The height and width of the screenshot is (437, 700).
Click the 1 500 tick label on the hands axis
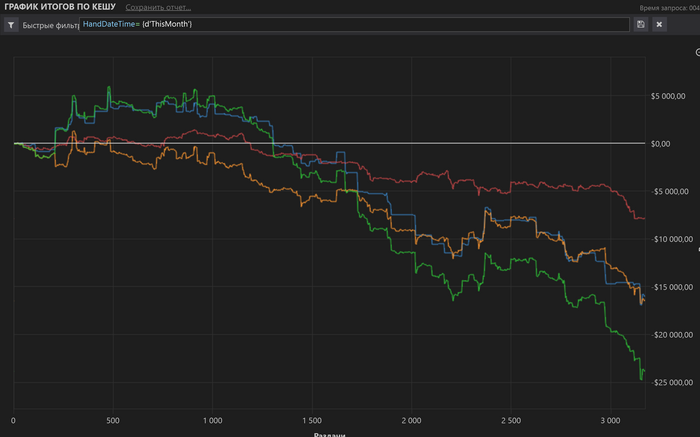click(312, 420)
